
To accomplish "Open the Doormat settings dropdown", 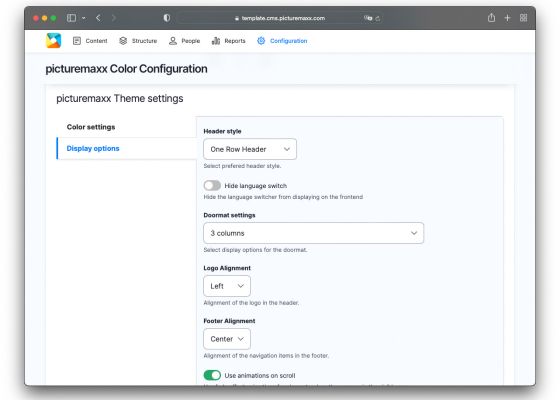I will tap(314, 233).
